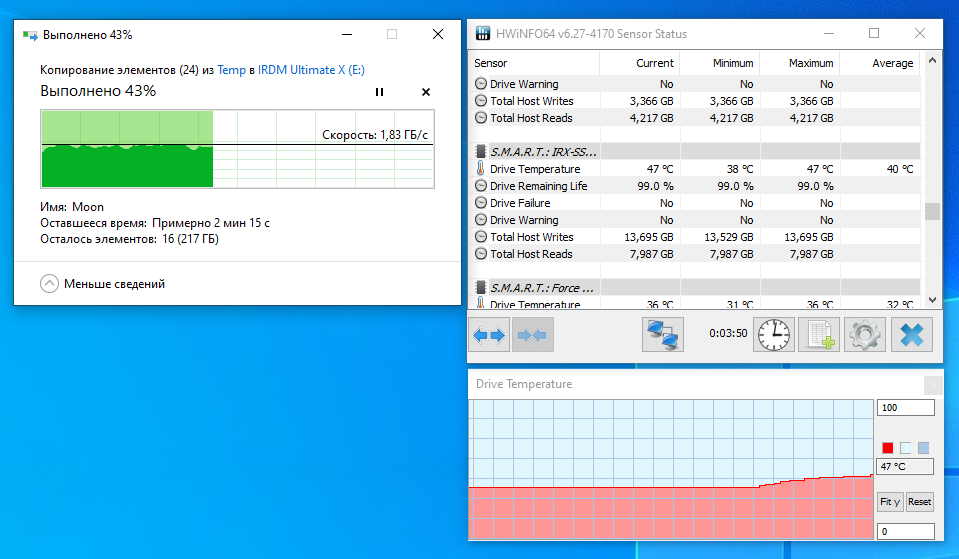Viewport: 959px width, 559px height.
Task: Click the graph maximum value field 100
Action: pyautogui.click(x=906, y=407)
